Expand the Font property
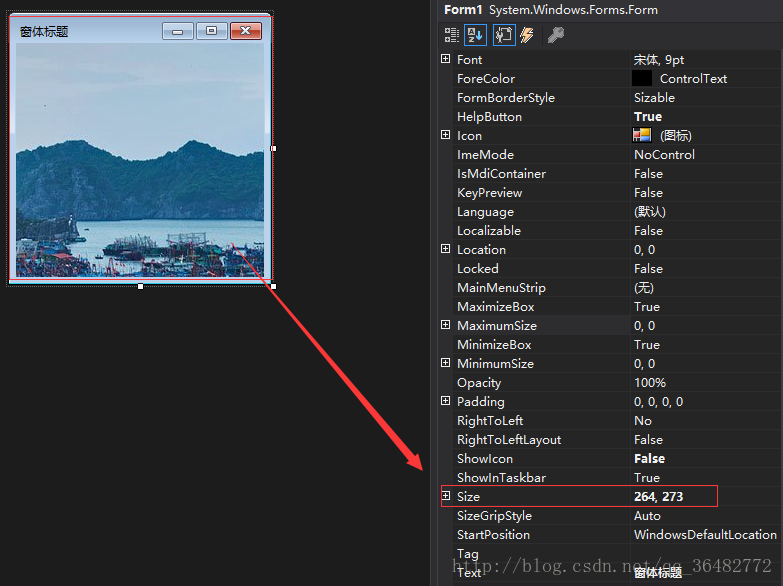 (x=445, y=59)
